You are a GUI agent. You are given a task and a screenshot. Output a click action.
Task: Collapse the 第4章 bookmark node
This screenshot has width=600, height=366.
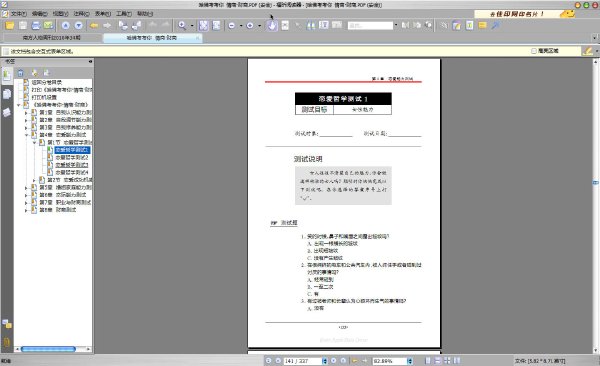point(26,135)
